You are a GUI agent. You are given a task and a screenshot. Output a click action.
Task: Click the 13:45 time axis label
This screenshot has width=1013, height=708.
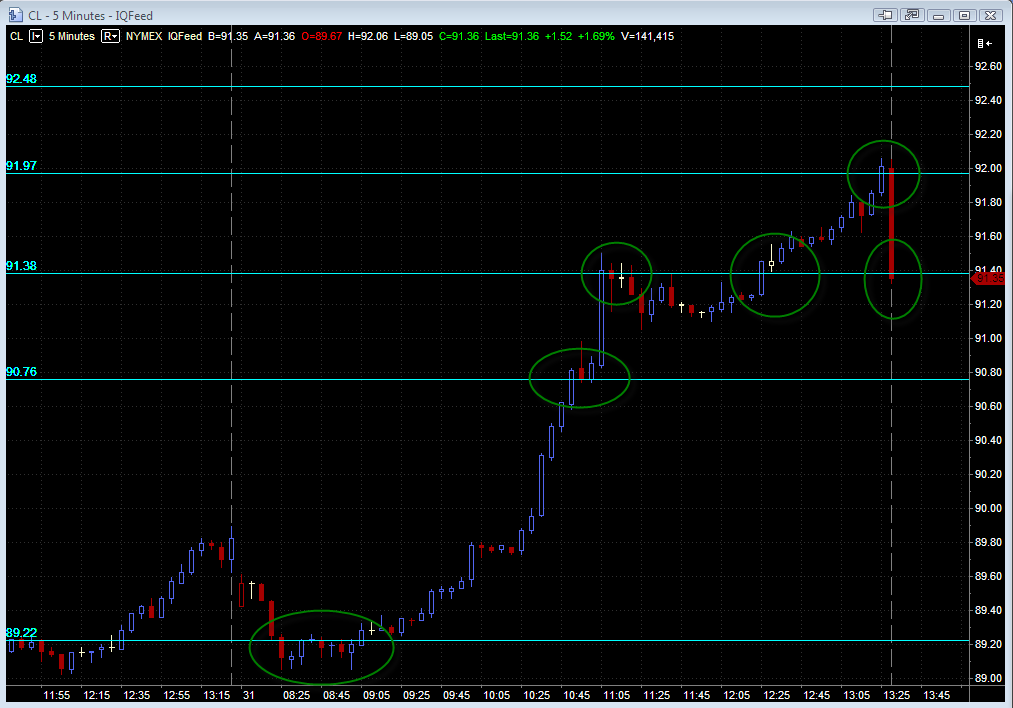pyautogui.click(x=937, y=696)
